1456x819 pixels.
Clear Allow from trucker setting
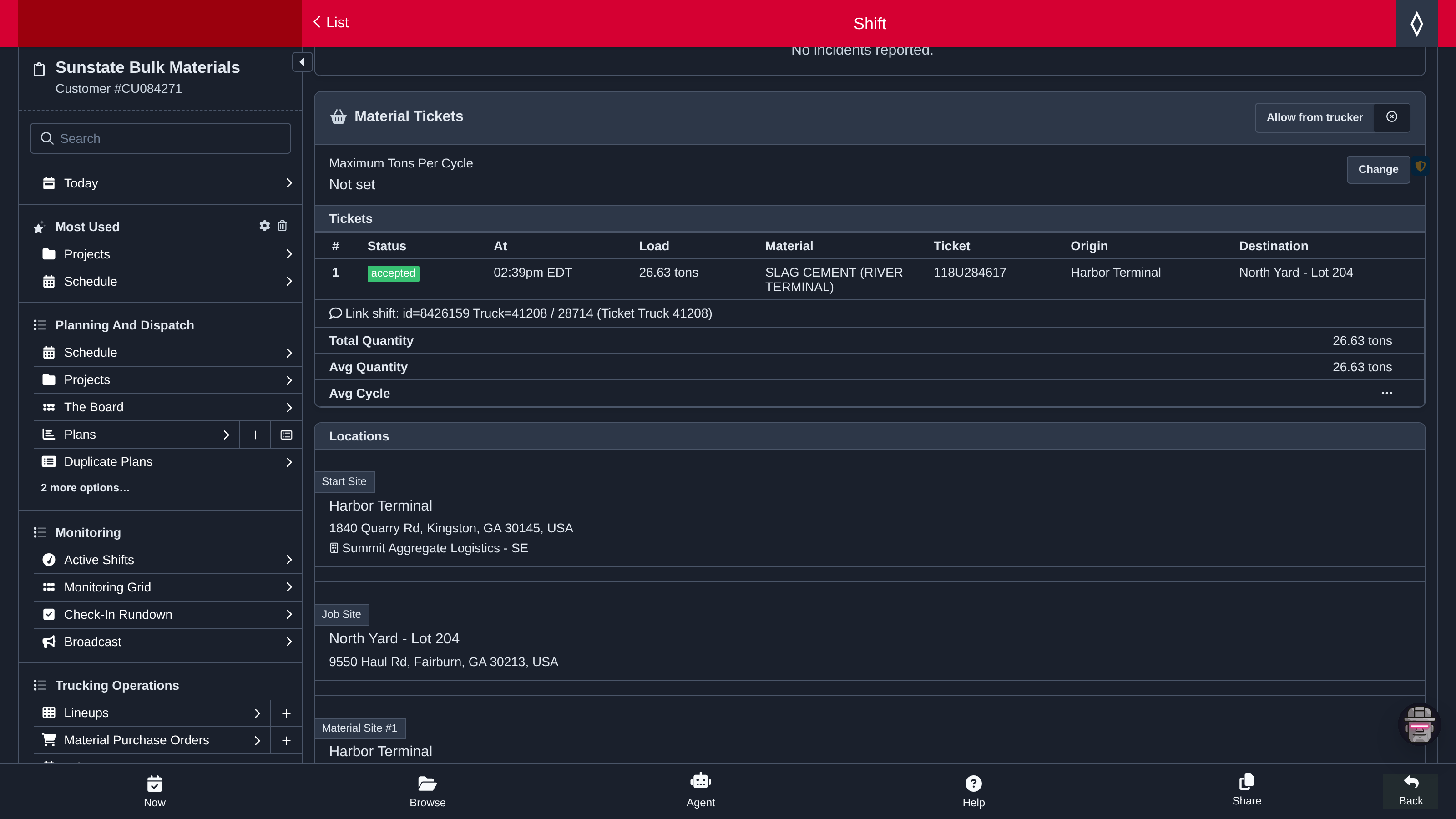(1391, 117)
